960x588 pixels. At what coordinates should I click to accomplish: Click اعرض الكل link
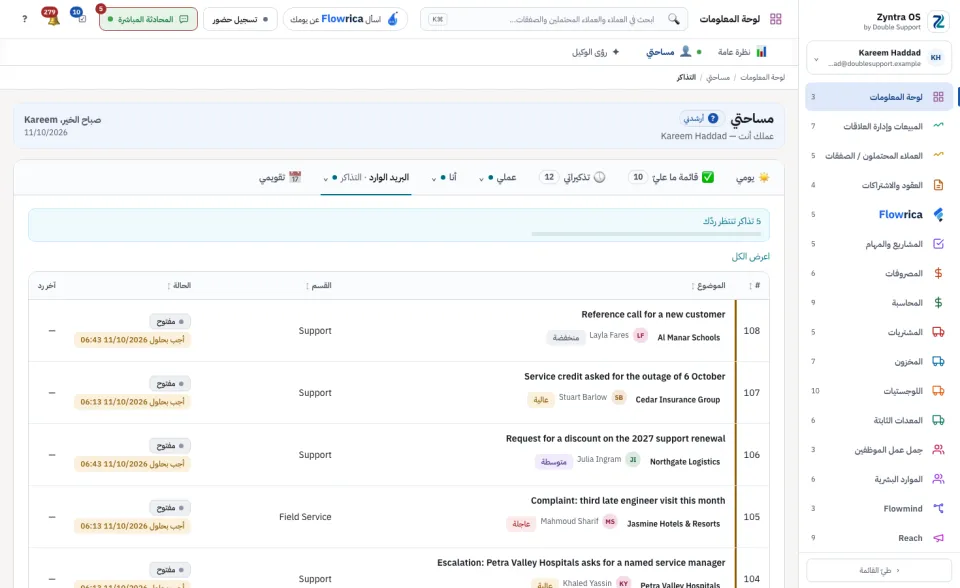coord(751,256)
